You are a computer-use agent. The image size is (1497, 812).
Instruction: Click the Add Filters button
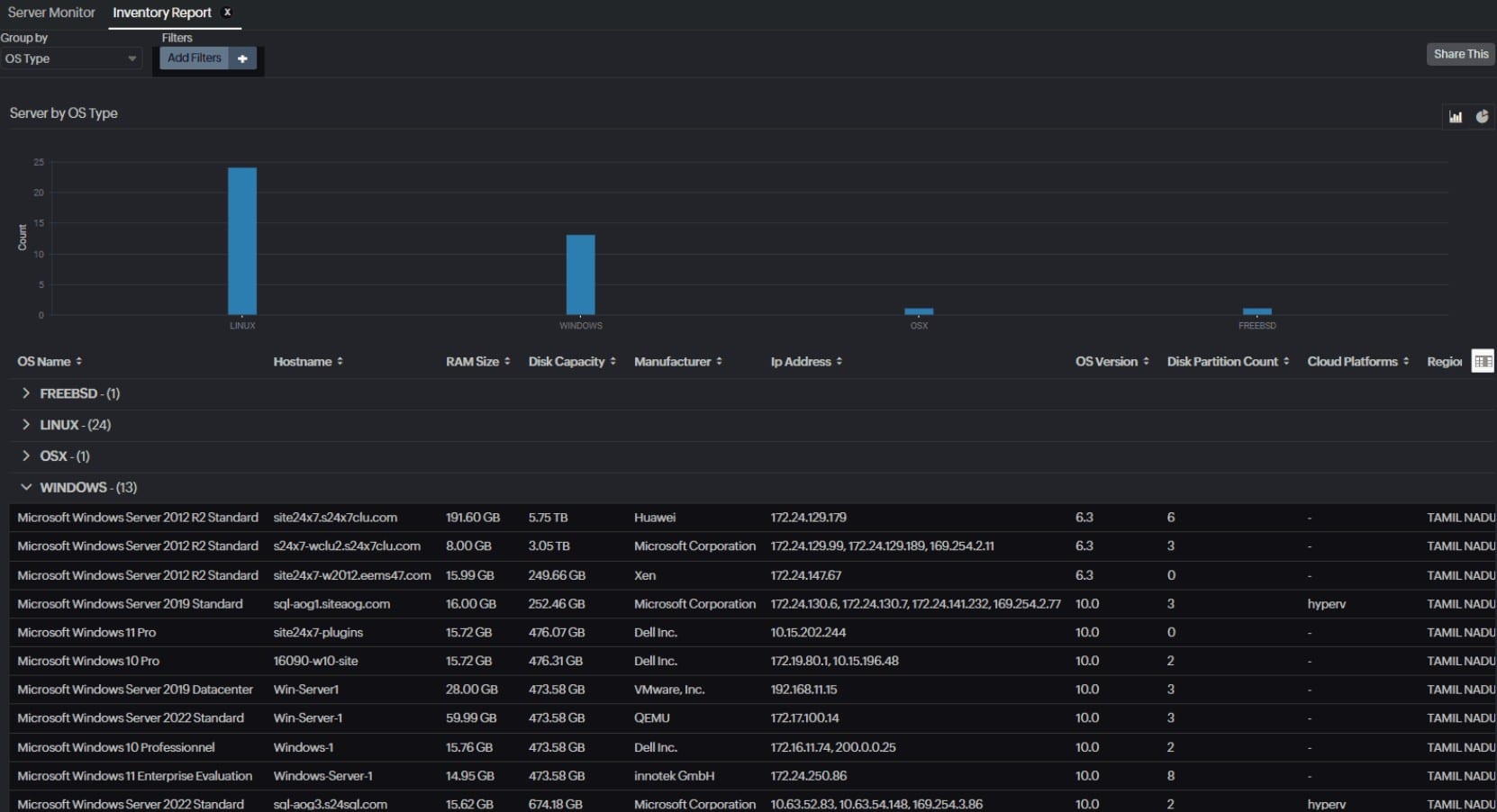[x=194, y=59]
